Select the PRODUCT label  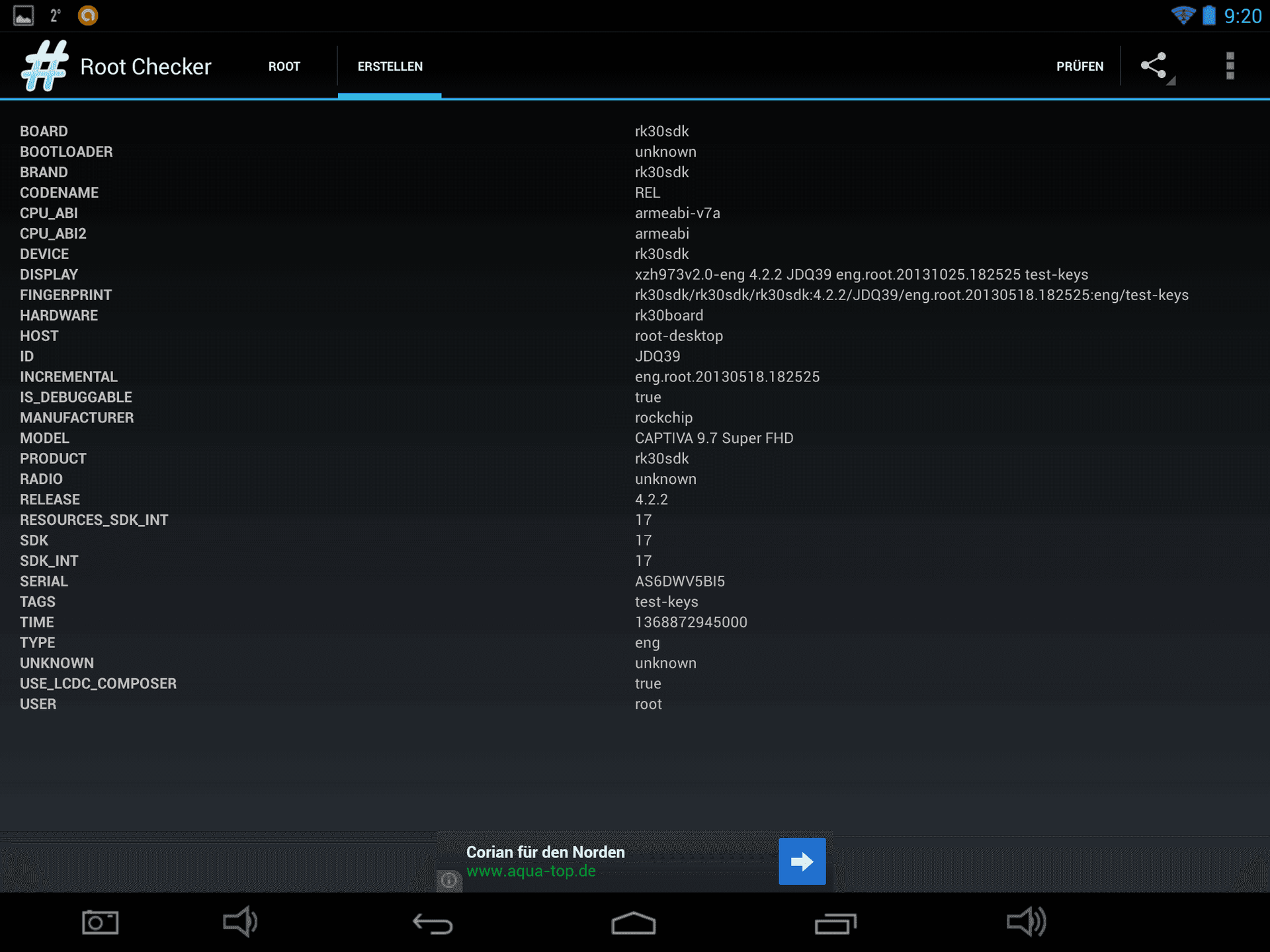click(x=53, y=459)
